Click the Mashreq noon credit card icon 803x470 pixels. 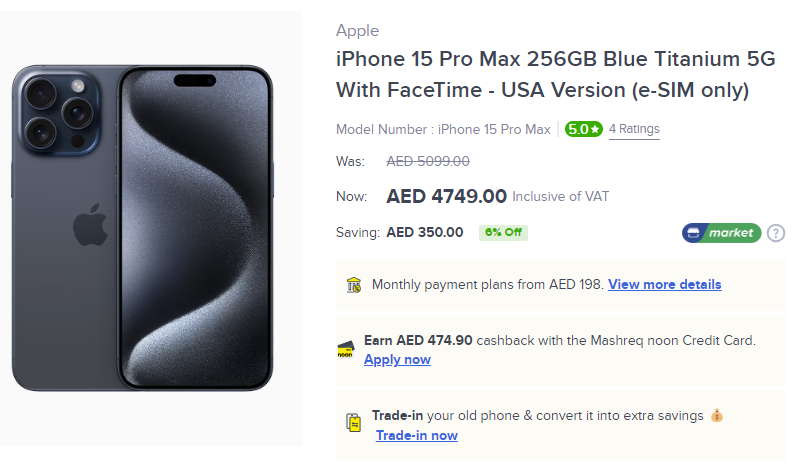click(x=346, y=349)
